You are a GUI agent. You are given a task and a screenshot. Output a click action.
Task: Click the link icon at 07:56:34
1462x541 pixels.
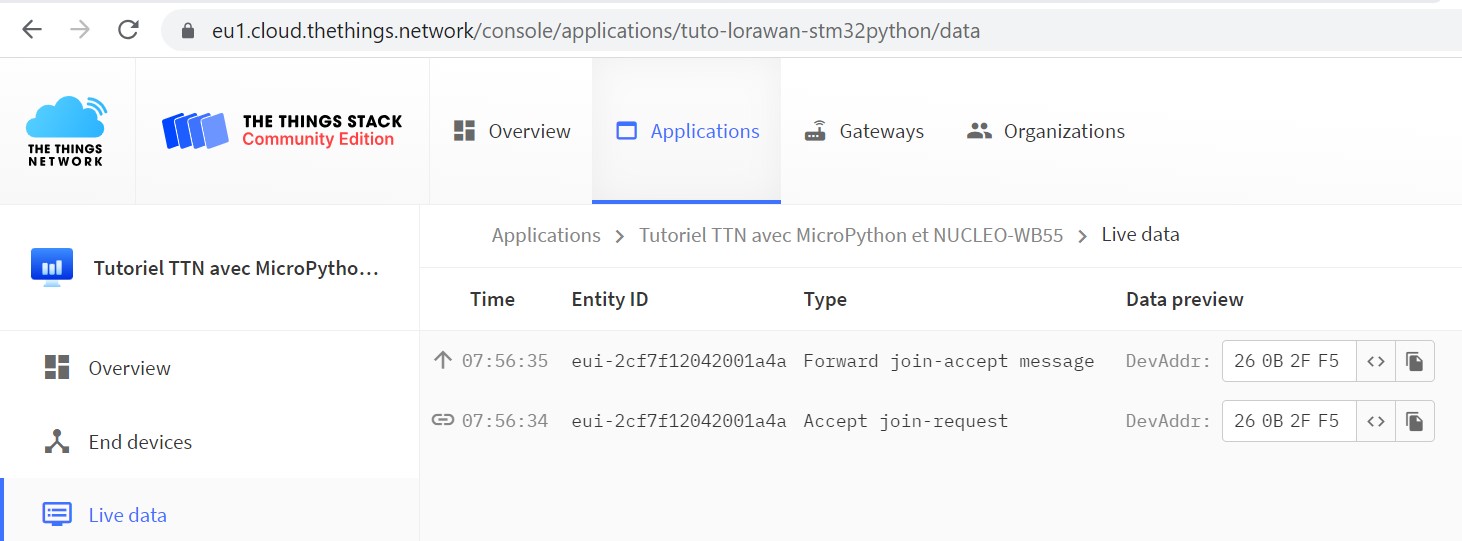click(443, 420)
